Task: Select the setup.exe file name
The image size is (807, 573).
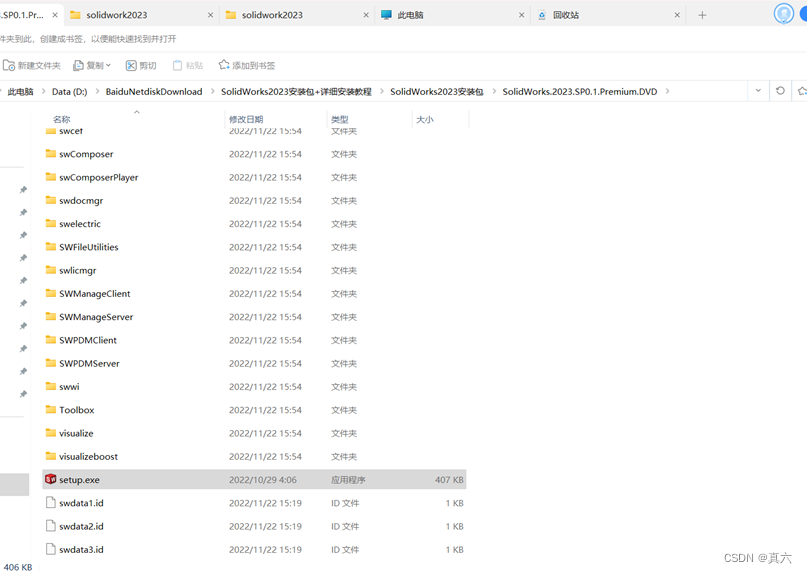Action: pos(79,480)
